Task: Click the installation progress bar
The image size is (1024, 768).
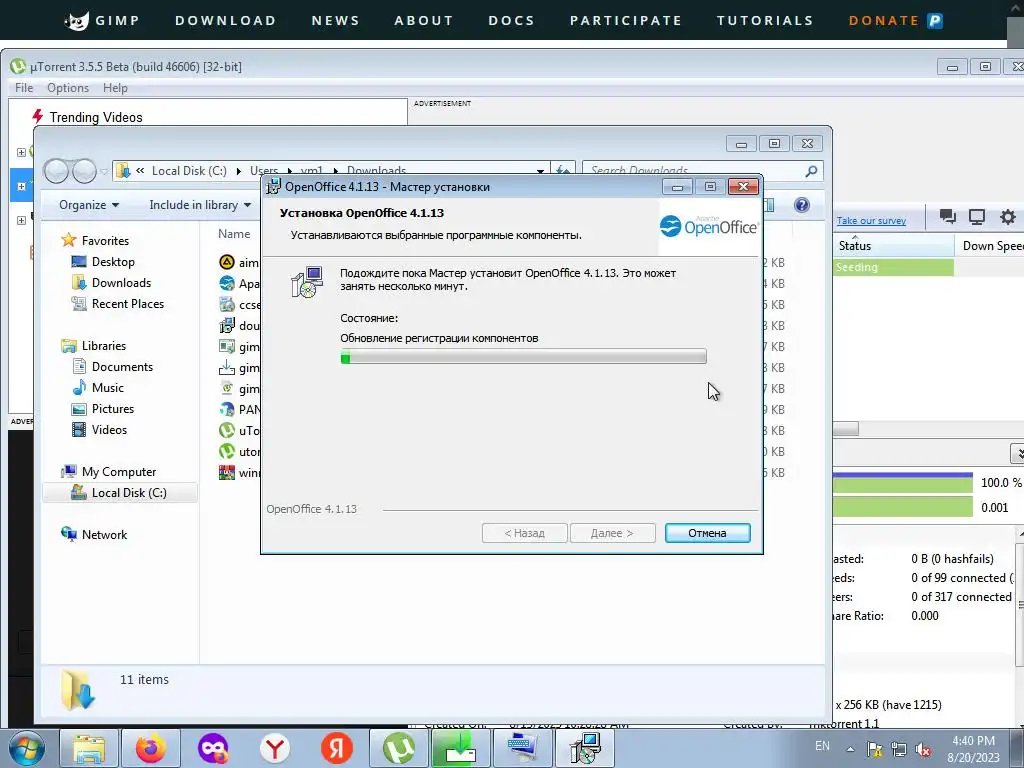Action: click(x=523, y=357)
